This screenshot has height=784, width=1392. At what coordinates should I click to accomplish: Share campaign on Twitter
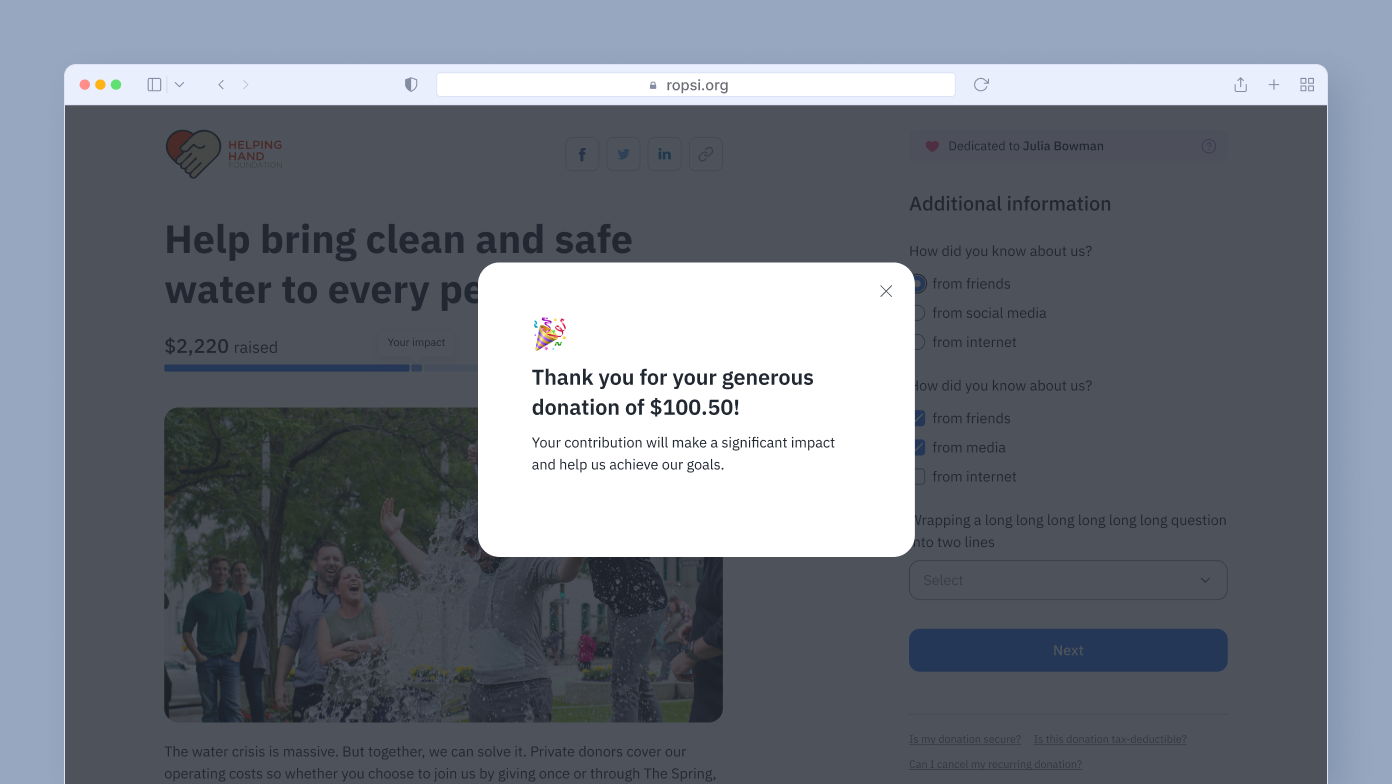pyautogui.click(x=623, y=154)
